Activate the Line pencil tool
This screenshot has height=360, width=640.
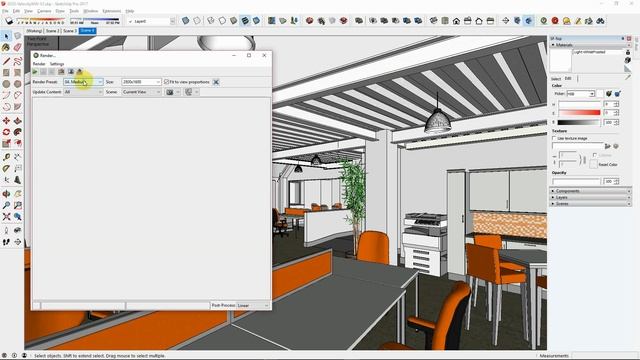point(6,61)
